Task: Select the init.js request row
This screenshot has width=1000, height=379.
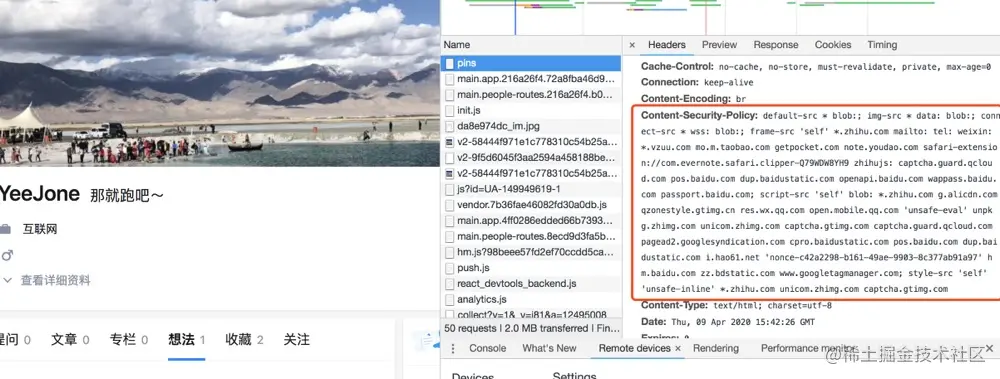Action: (531, 110)
